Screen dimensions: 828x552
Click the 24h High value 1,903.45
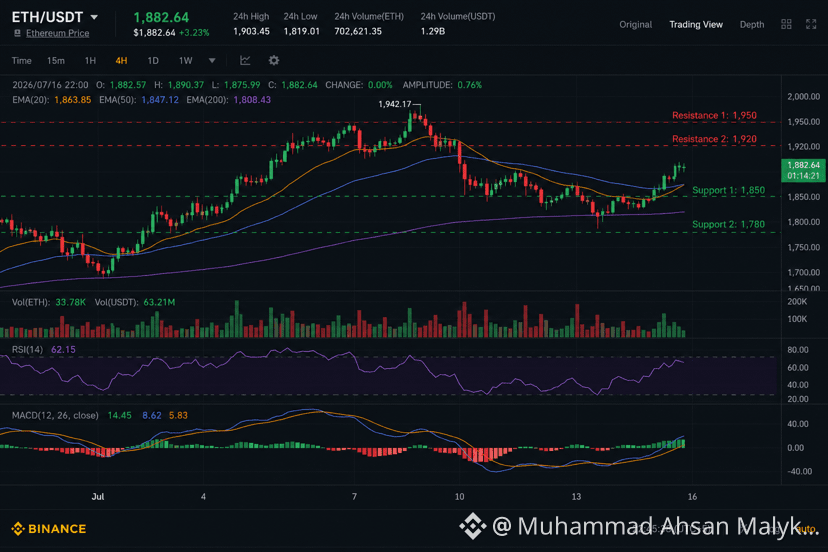pos(251,31)
